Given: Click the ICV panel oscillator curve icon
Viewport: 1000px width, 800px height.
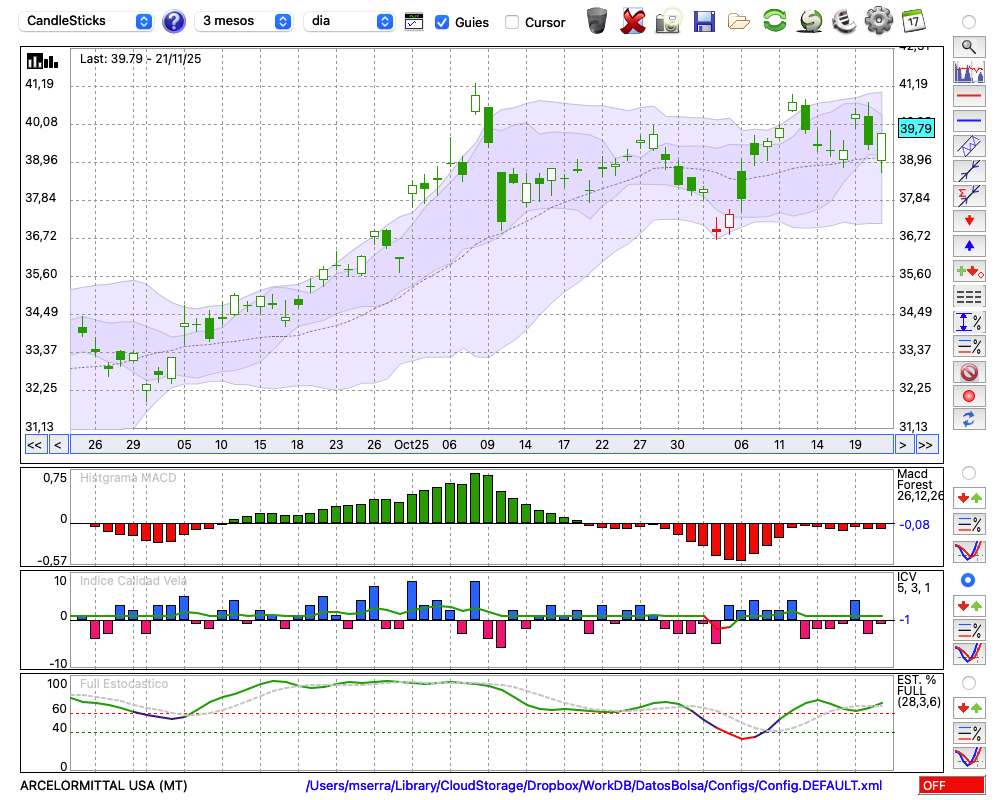Looking at the screenshot, I should tap(969, 654).
